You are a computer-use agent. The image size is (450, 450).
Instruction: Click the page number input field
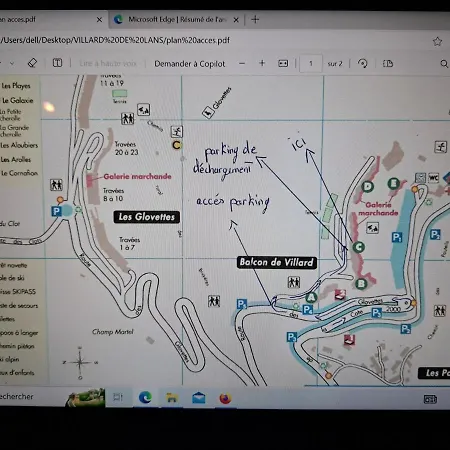coord(311,63)
